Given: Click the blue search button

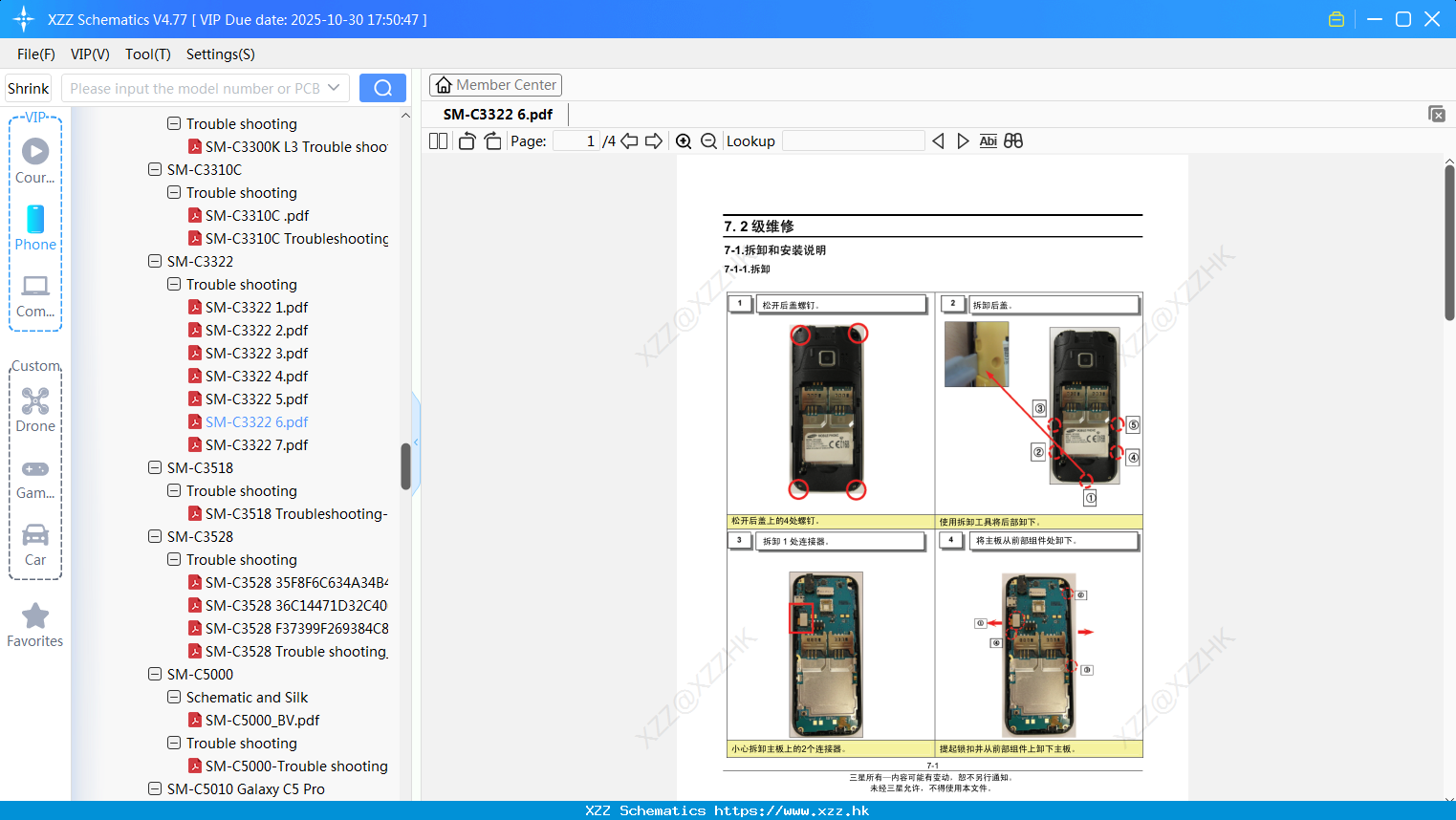Looking at the screenshot, I should (x=382, y=88).
